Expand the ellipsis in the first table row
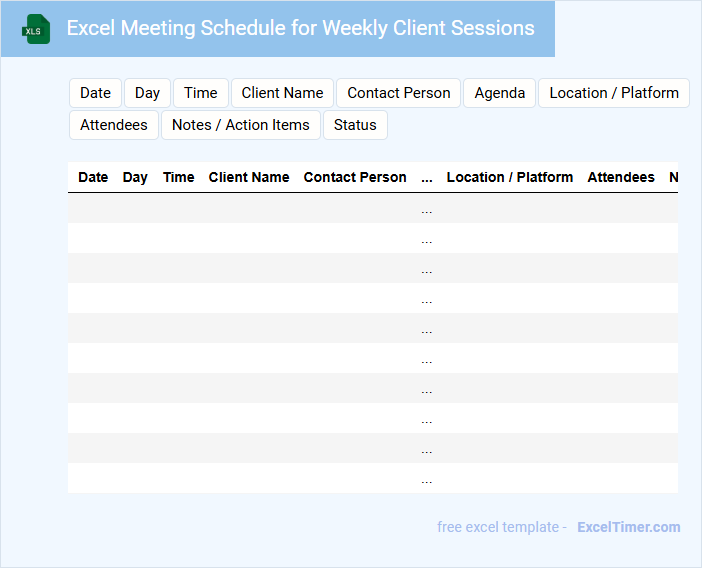702x568 pixels. [x=427, y=209]
